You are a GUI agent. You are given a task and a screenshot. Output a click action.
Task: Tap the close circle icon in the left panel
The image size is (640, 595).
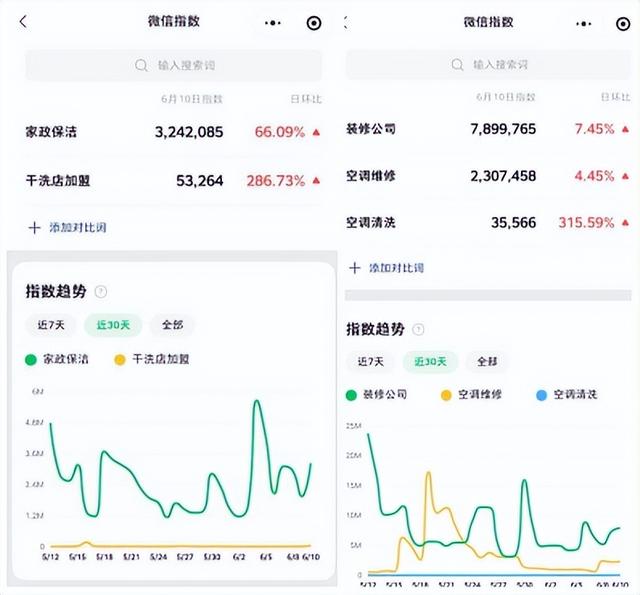314,22
